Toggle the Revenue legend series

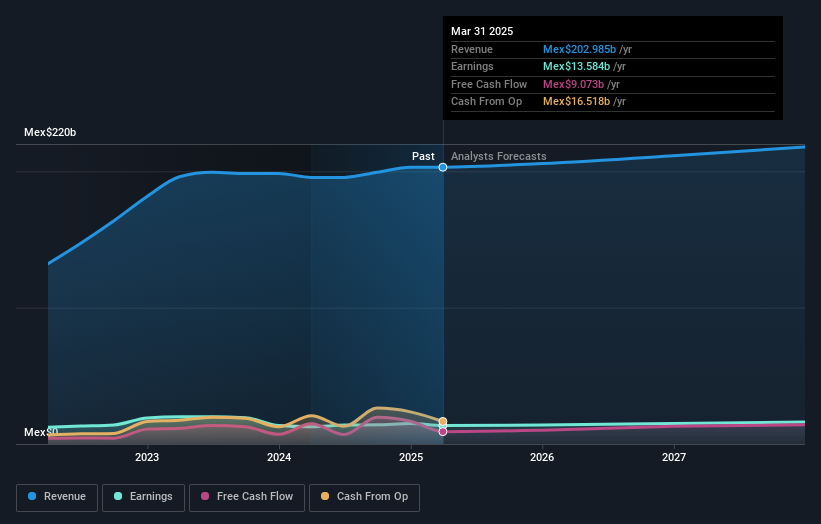[57, 497]
